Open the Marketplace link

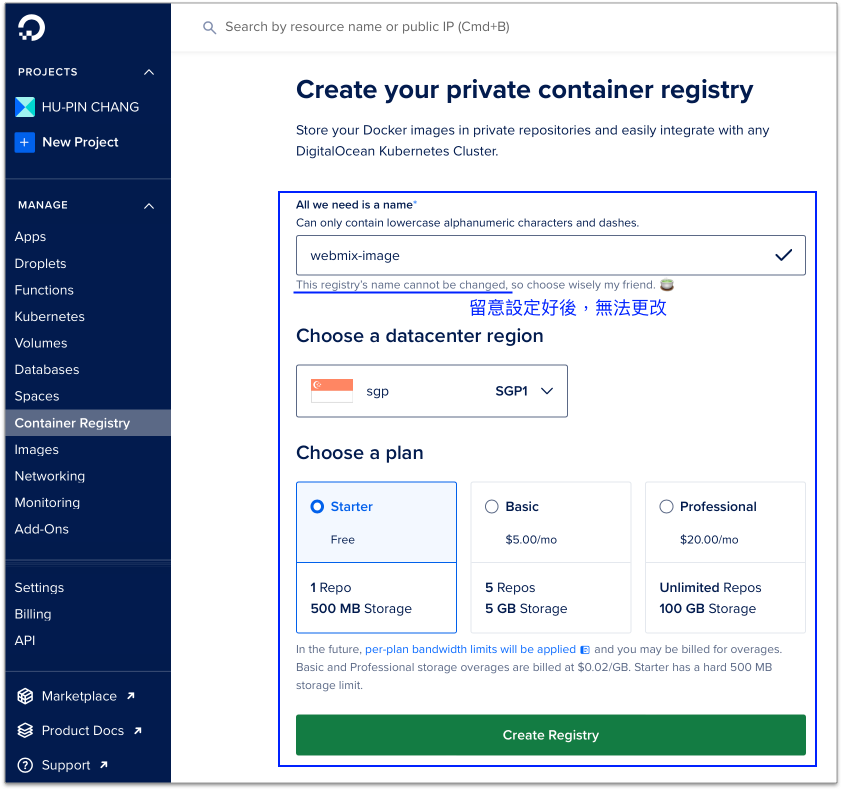pyautogui.click(x=79, y=696)
